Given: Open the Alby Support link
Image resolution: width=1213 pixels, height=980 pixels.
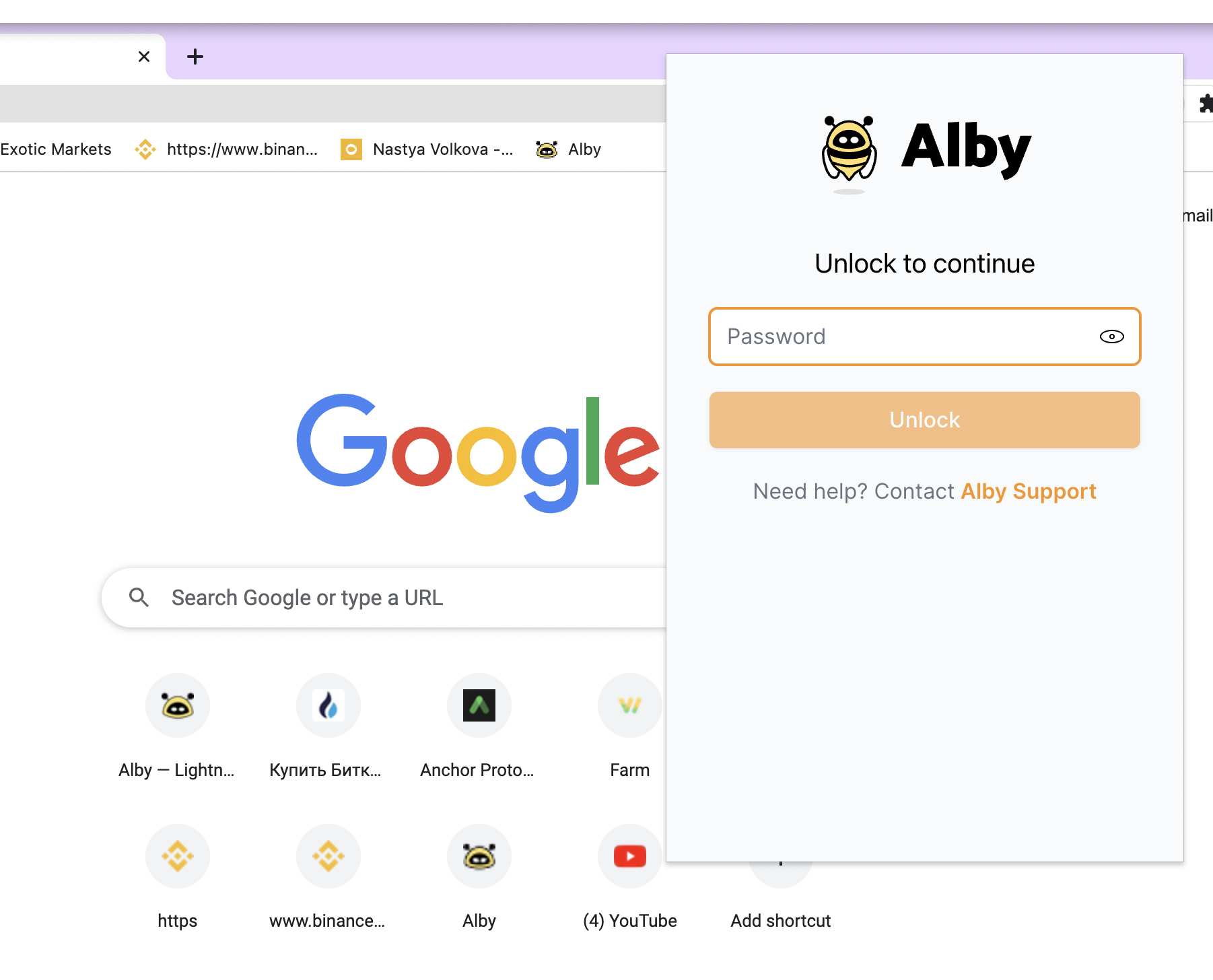Looking at the screenshot, I should tap(1028, 491).
